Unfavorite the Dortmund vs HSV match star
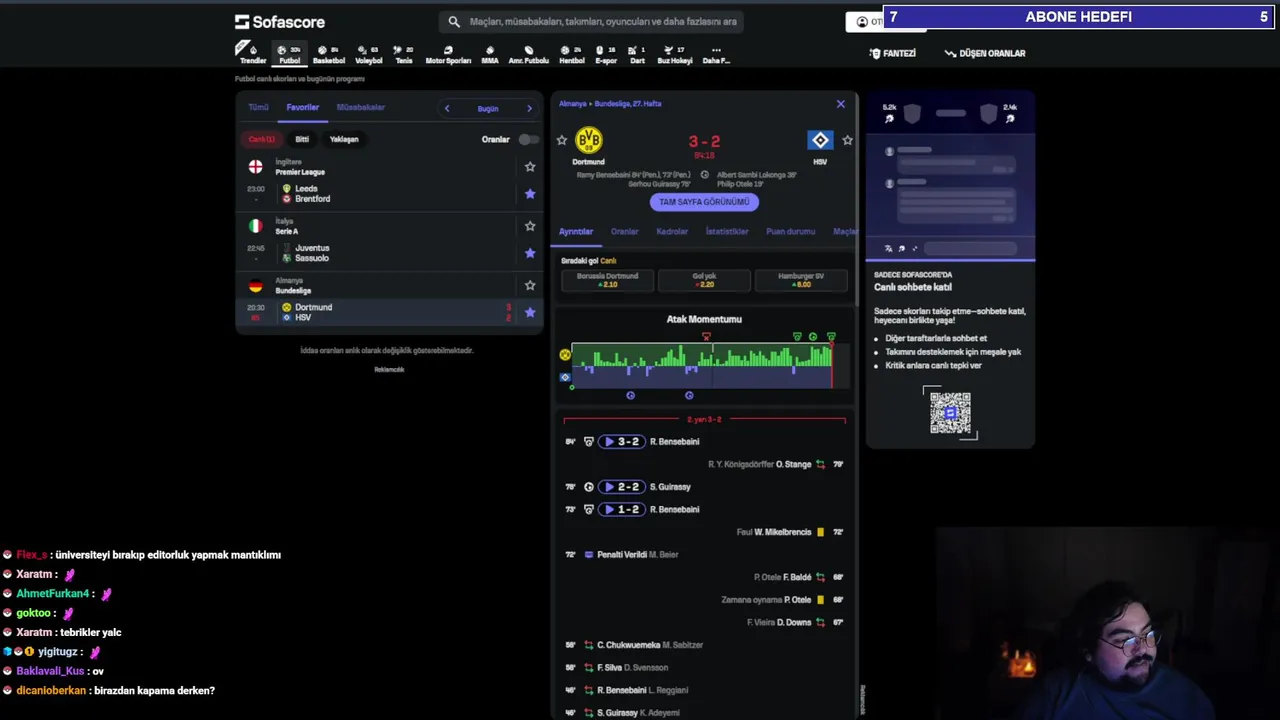This screenshot has height=720, width=1280. [x=530, y=312]
